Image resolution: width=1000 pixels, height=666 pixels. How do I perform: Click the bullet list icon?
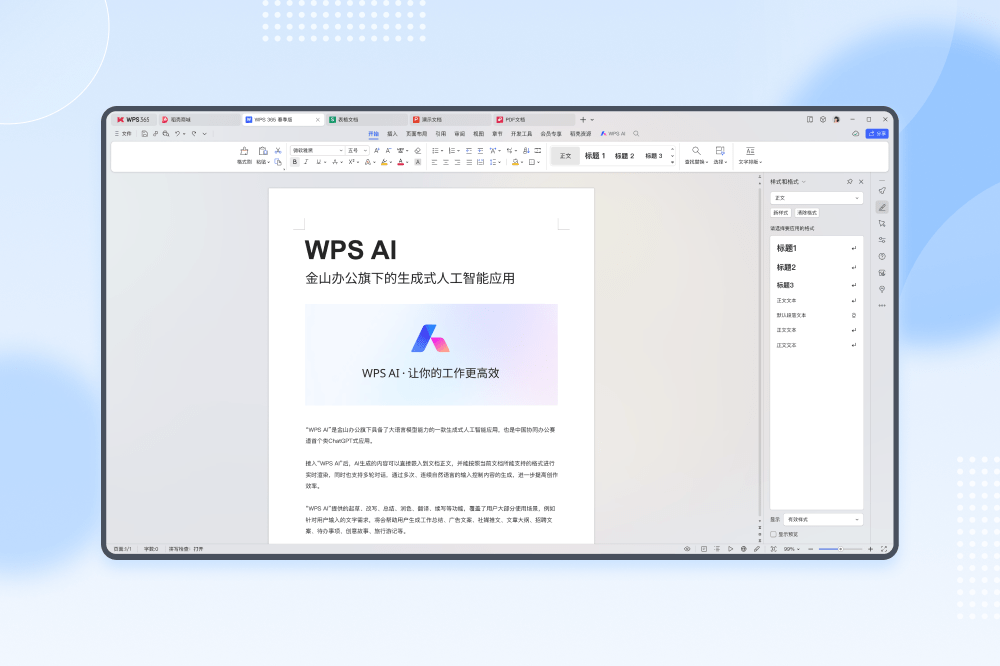434,150
